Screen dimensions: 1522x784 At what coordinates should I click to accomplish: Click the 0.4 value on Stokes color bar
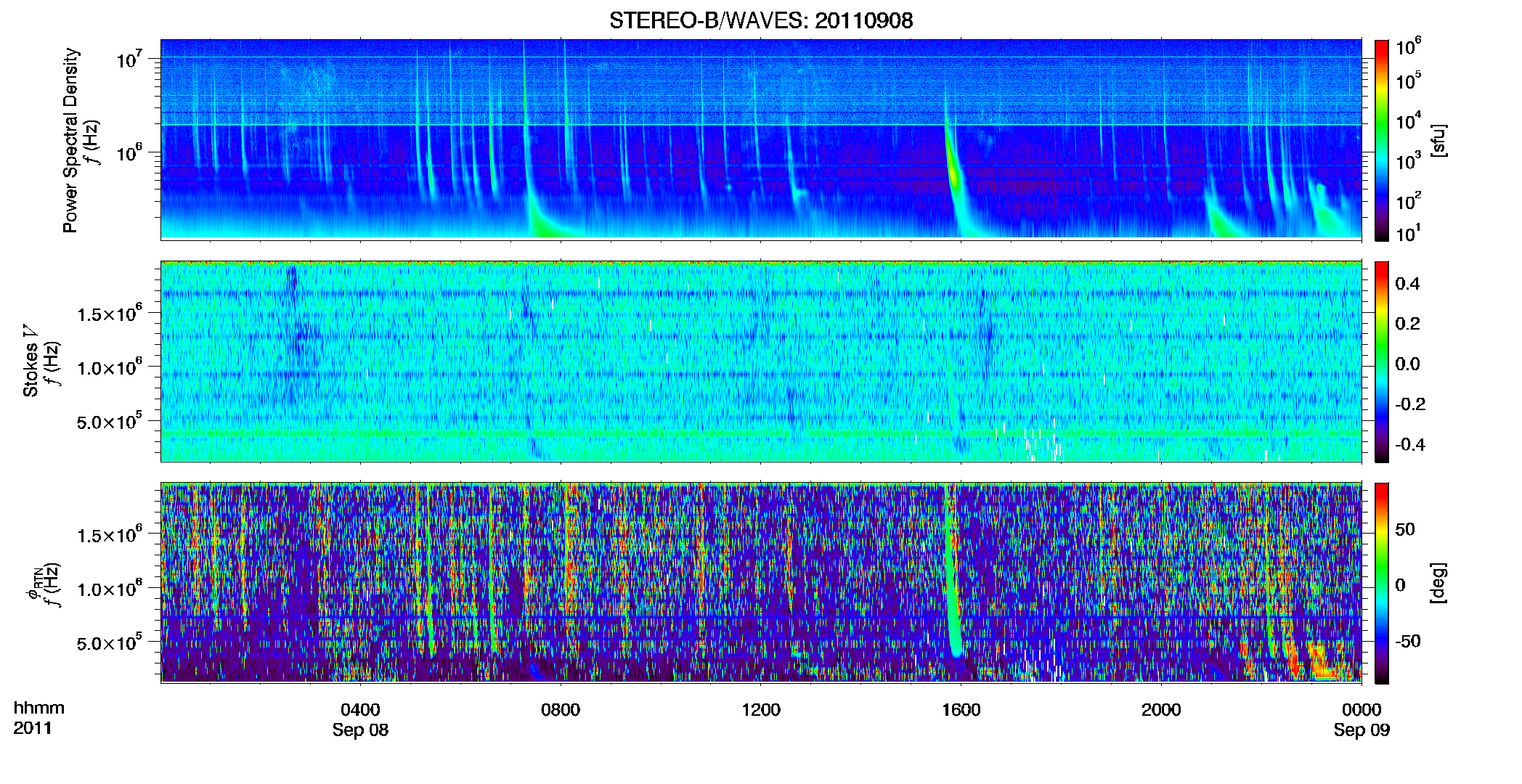click(1407, 284)
